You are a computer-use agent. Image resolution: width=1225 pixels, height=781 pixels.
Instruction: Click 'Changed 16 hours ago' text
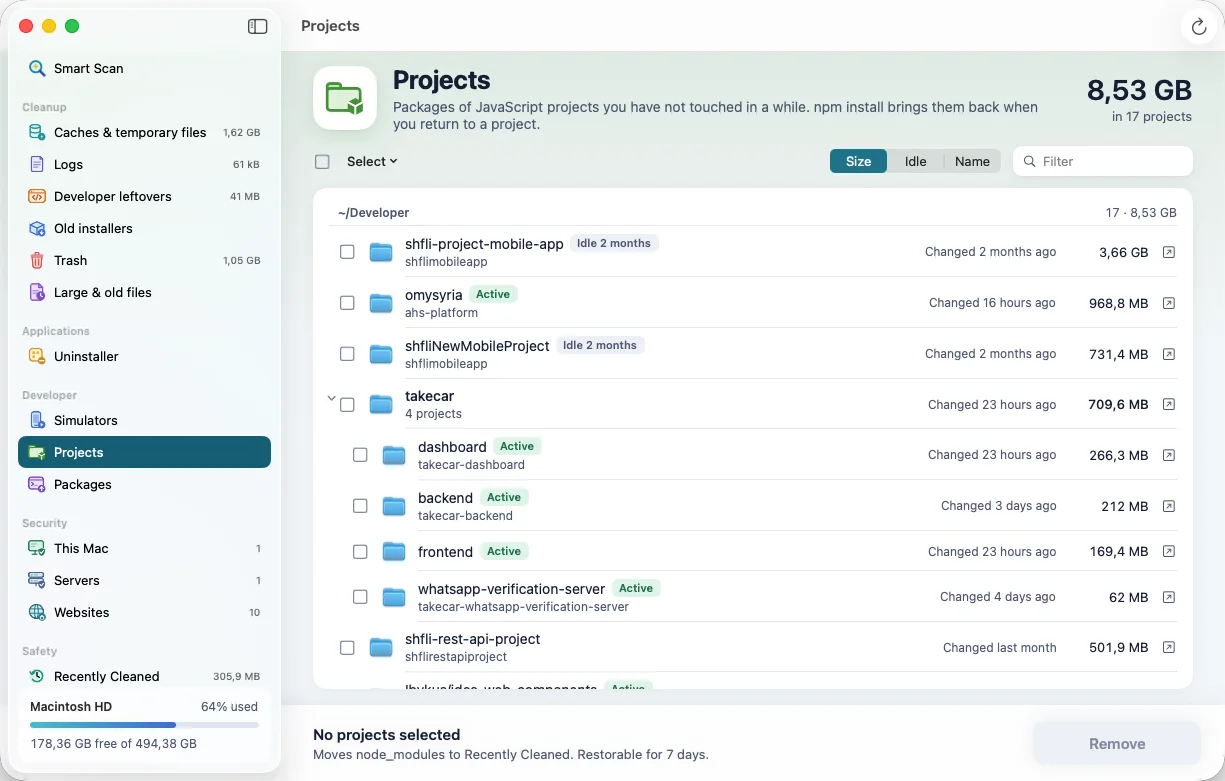tap(992, 303)
